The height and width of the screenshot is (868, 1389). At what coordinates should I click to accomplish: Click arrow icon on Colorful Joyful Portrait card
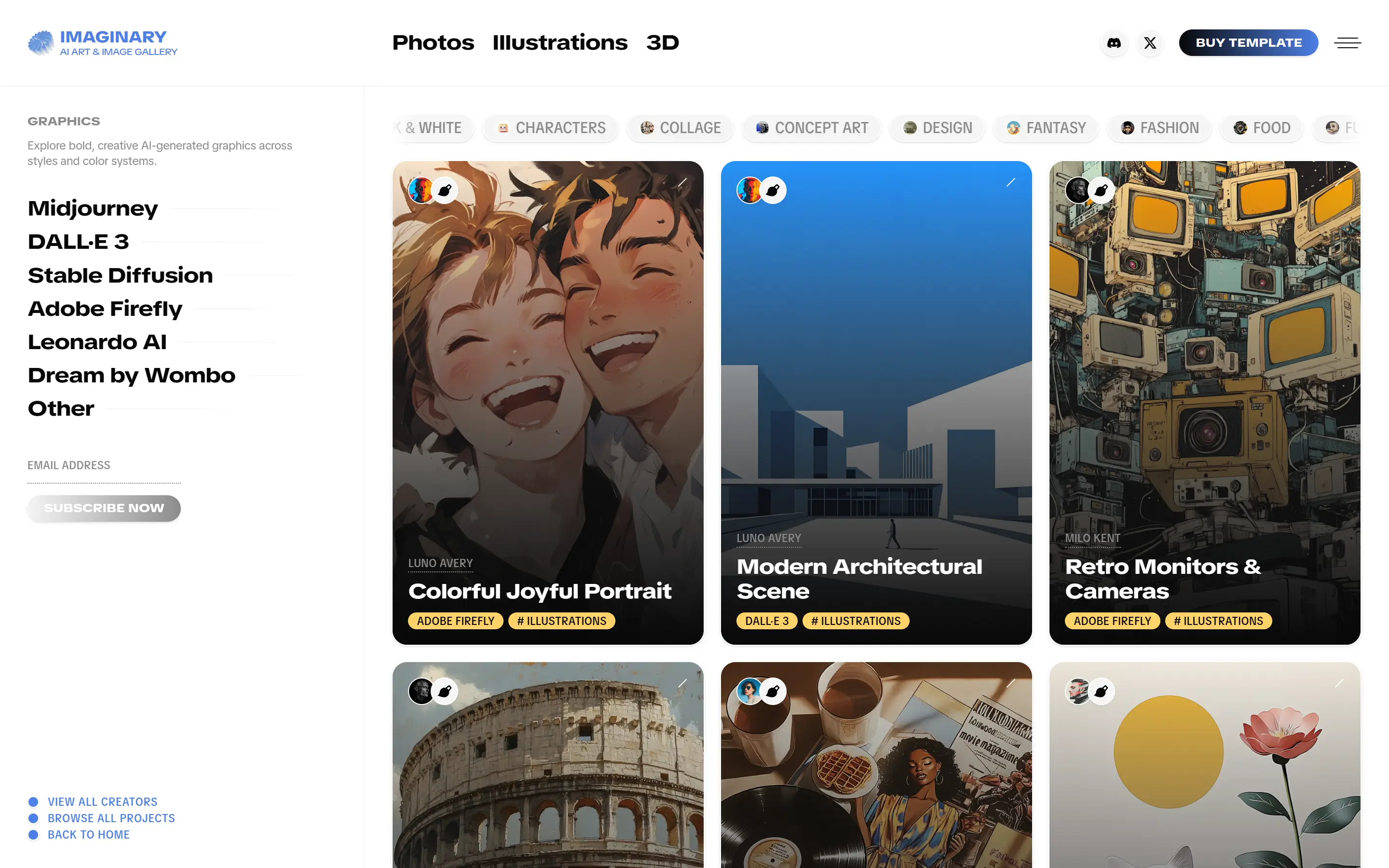pyautogui.click(x=682, y=183)
